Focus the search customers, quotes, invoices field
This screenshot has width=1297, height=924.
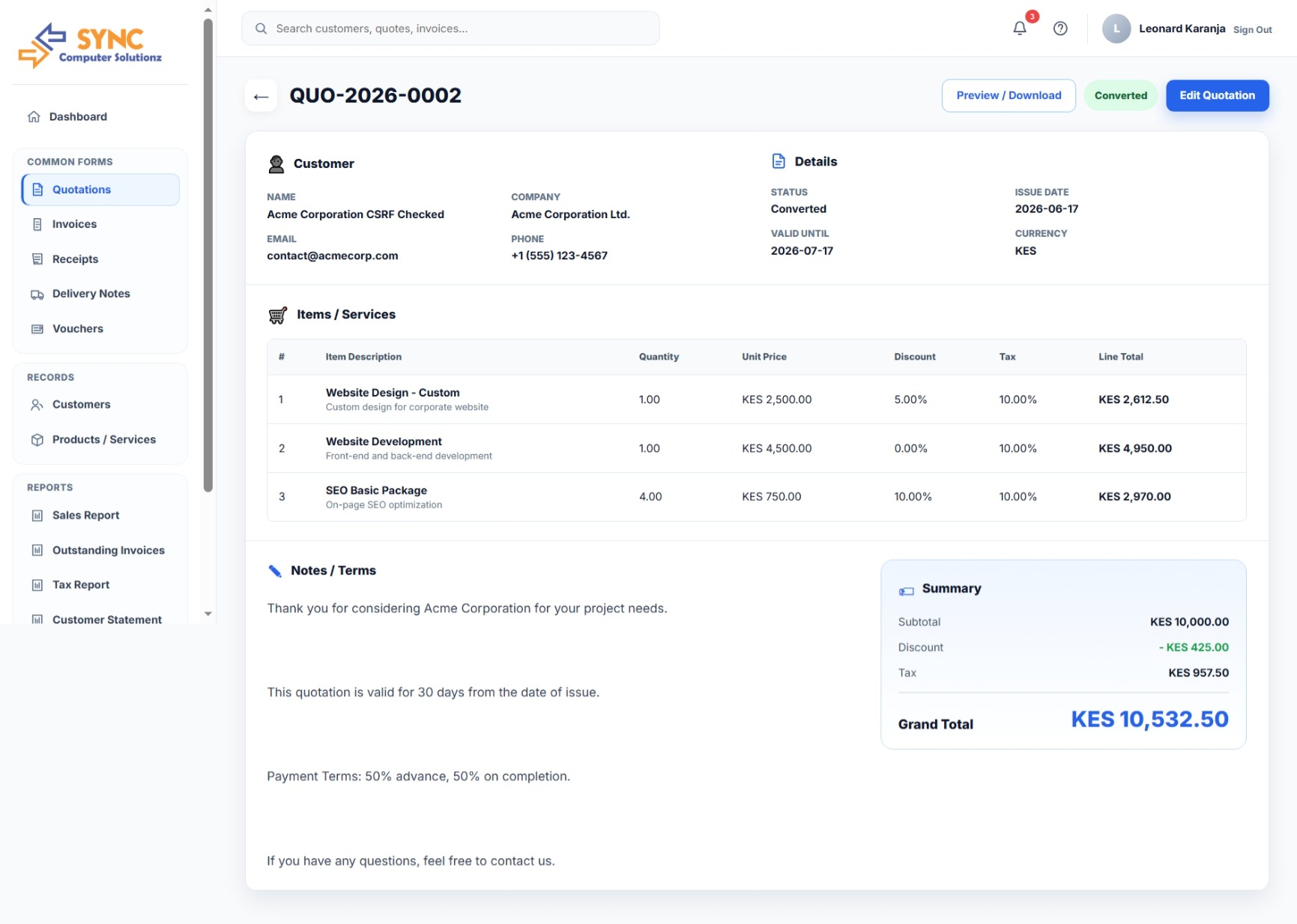pyautogui.click(x=450, y=28)
